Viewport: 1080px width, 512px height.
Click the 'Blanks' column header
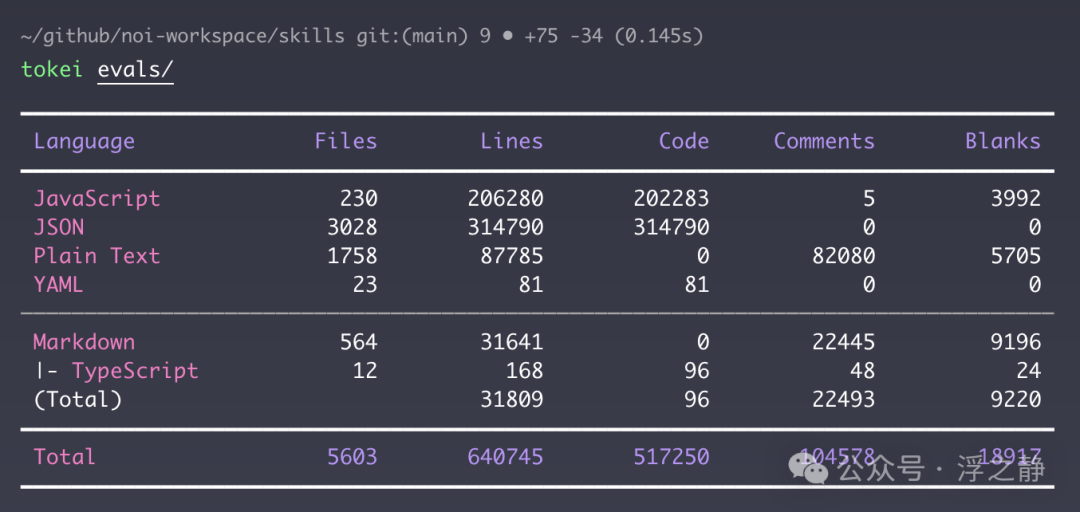tap(1003, 141)
